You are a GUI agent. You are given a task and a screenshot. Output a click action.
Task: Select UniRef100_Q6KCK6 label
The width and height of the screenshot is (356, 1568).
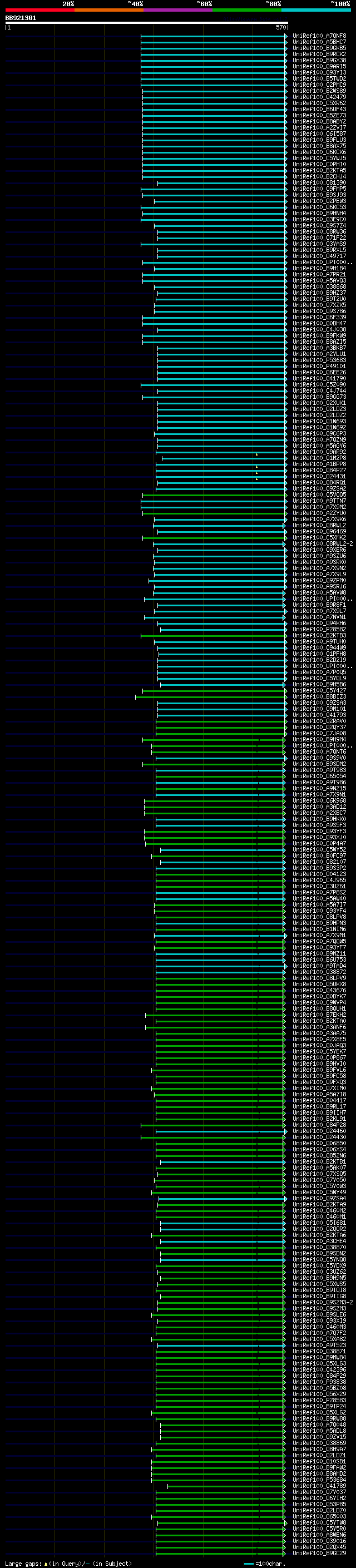[x=319, y=152]
